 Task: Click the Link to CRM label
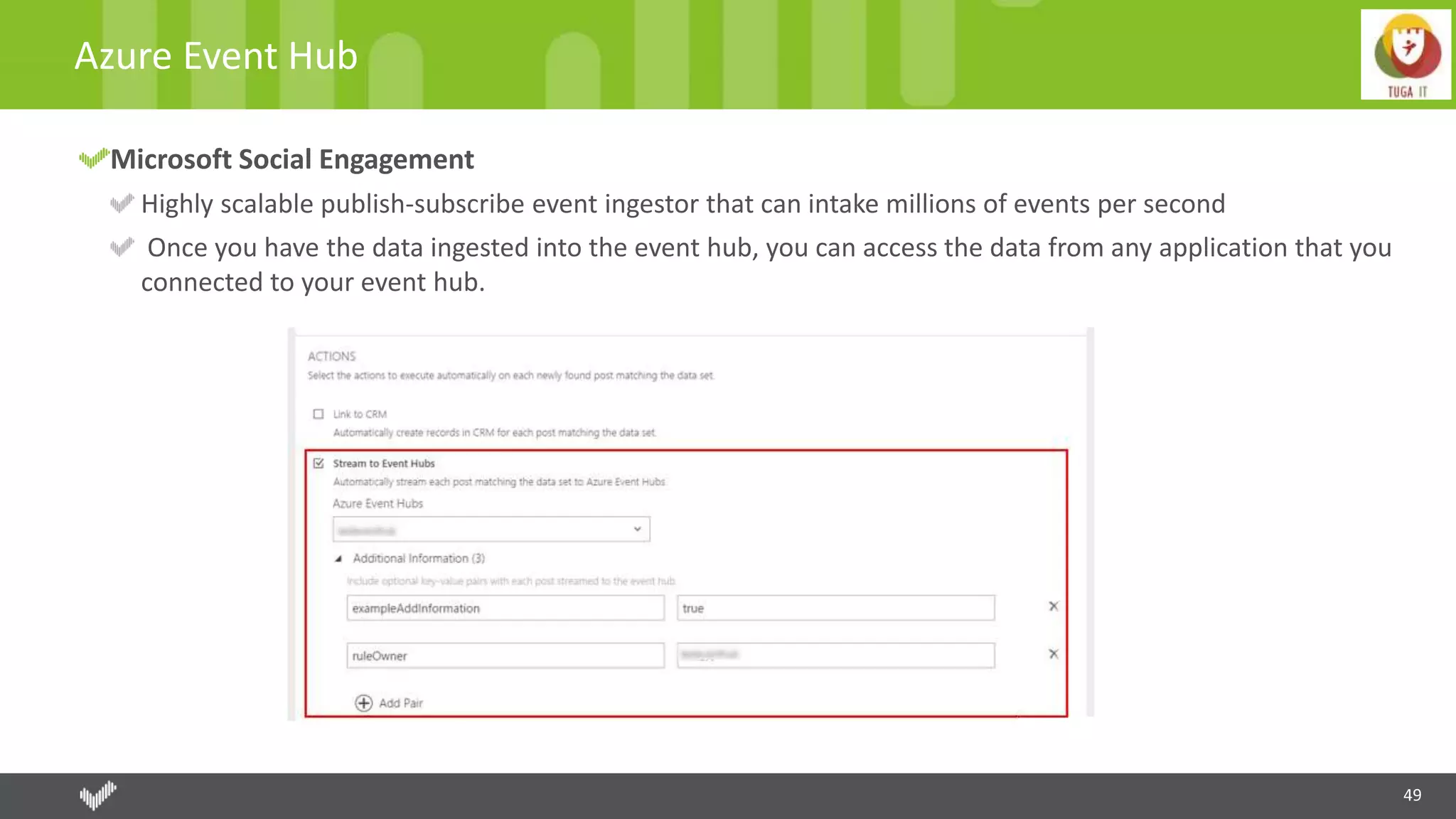click(360, 414)
